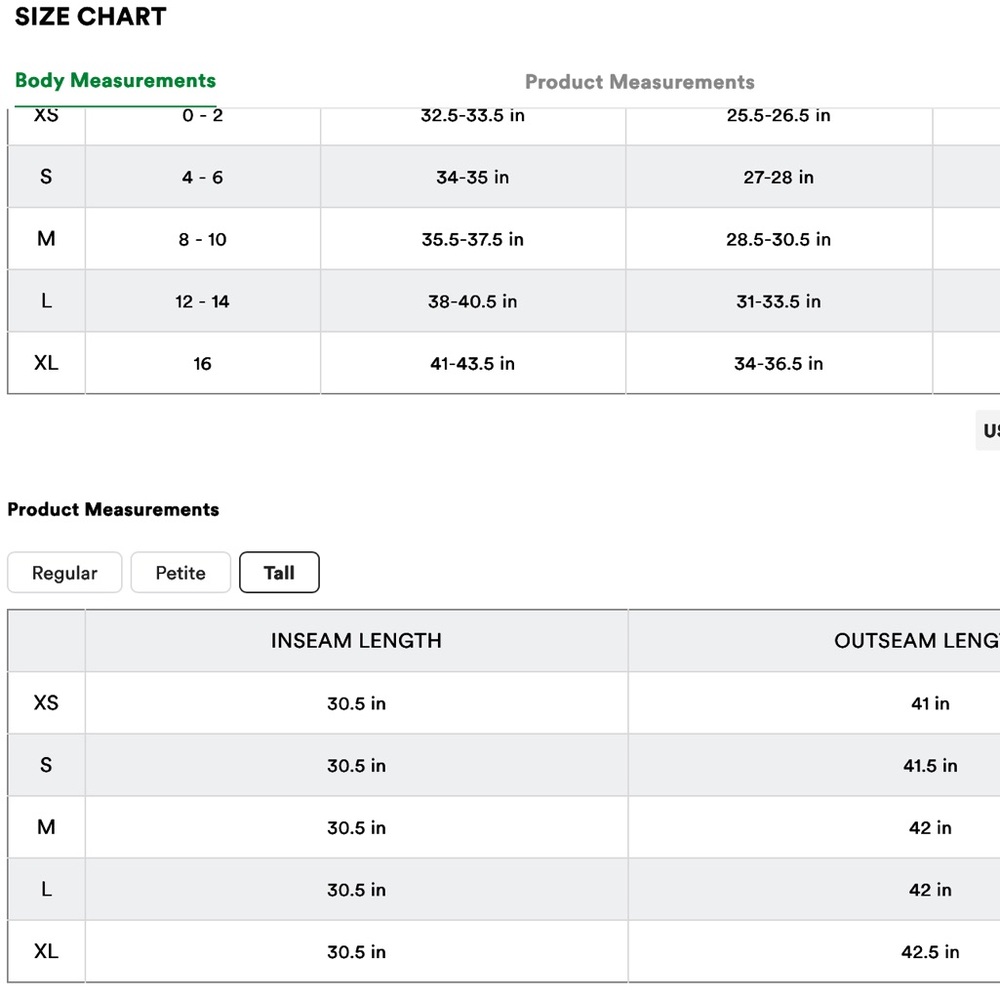Click the 42.5 in outseam value

click(930, 952)
